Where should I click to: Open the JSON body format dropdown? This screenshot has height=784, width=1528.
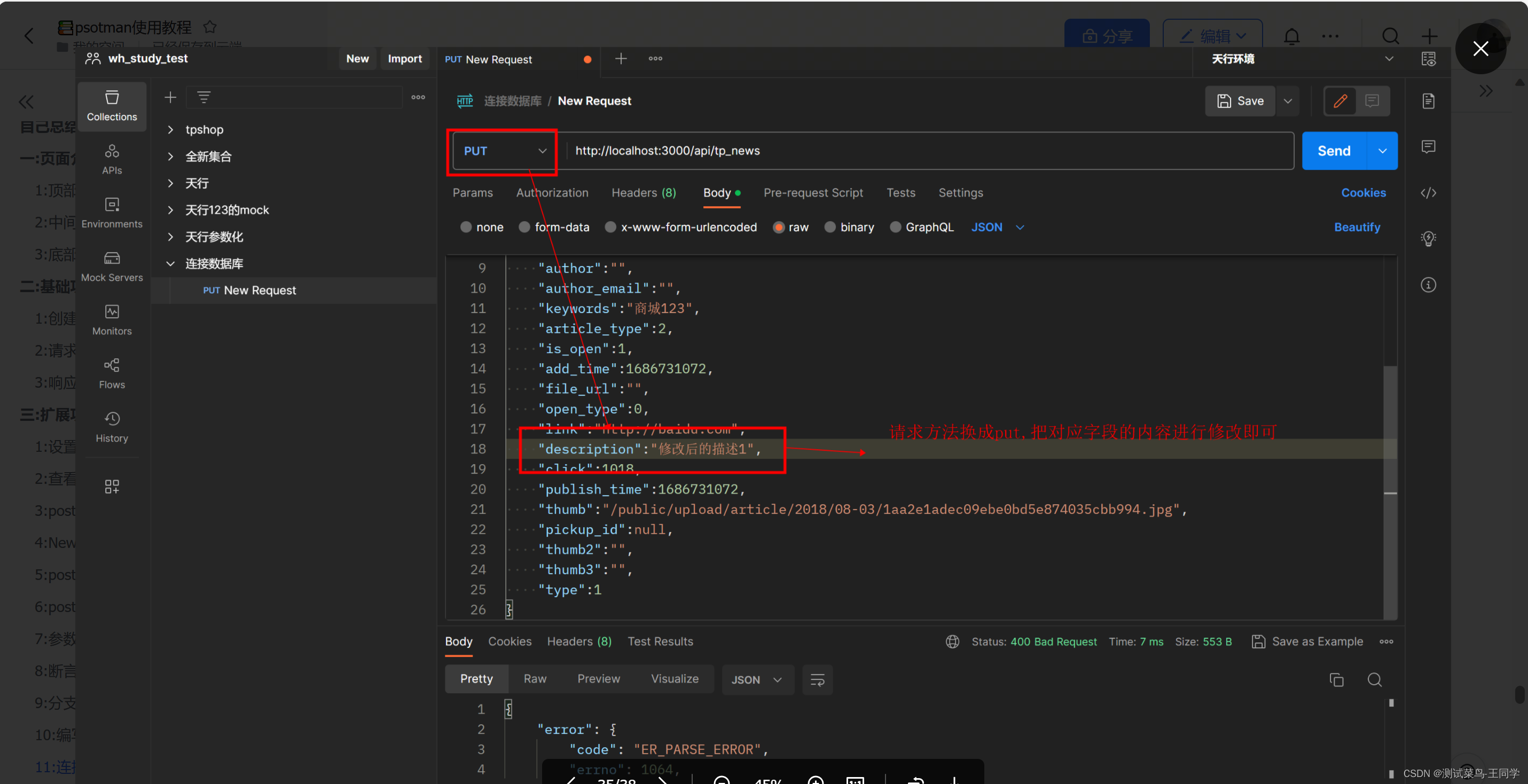pos(997,227)
